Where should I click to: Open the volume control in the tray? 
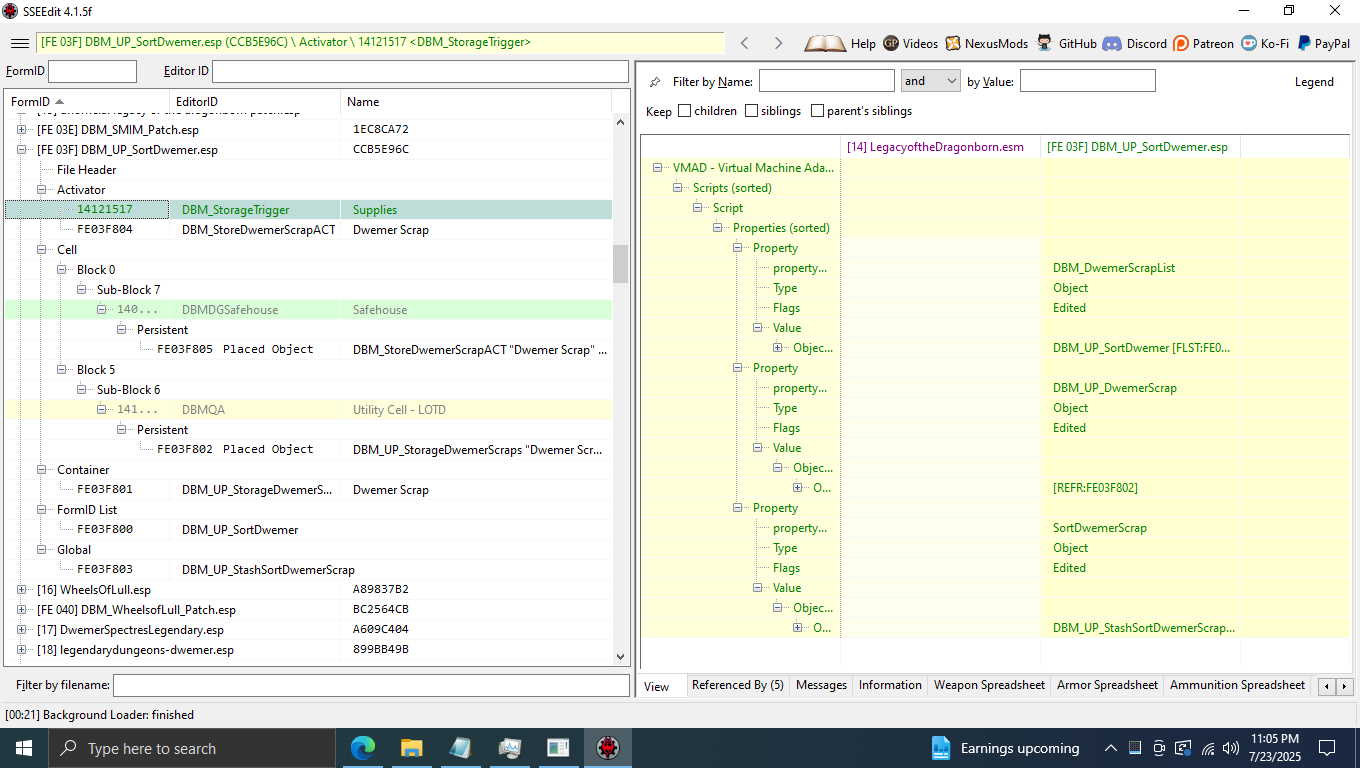coord(1231,748)
